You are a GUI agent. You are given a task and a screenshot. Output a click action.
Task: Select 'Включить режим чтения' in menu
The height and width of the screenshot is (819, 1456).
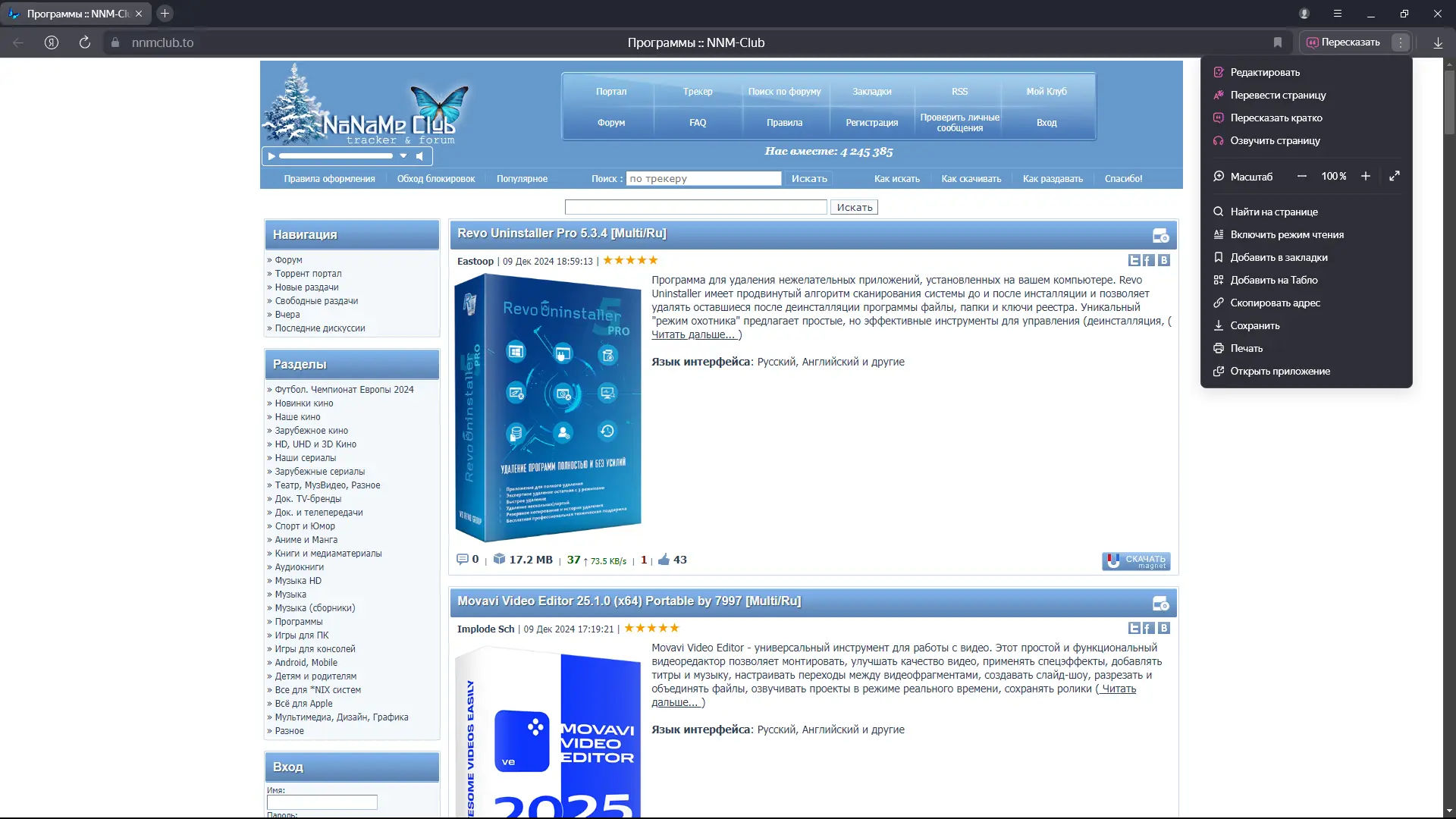click(x=1286, y=235)
